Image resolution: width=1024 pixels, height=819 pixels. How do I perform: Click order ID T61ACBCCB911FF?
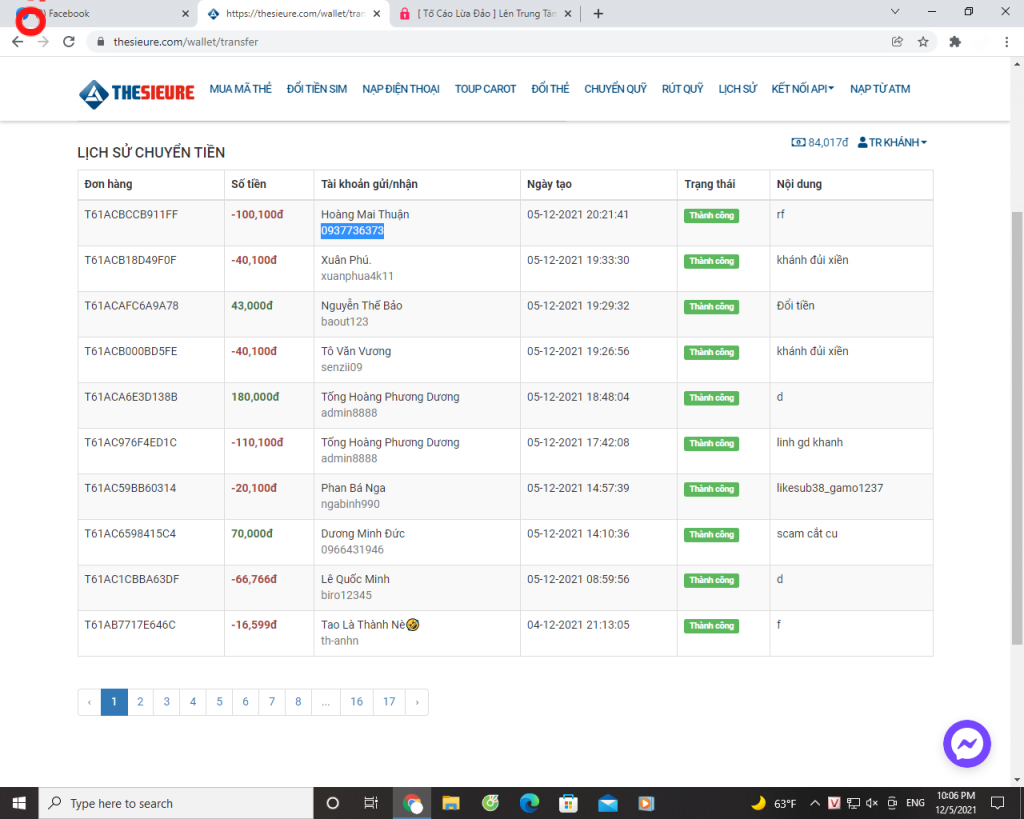pyautogui.click(x=131, y=215)
